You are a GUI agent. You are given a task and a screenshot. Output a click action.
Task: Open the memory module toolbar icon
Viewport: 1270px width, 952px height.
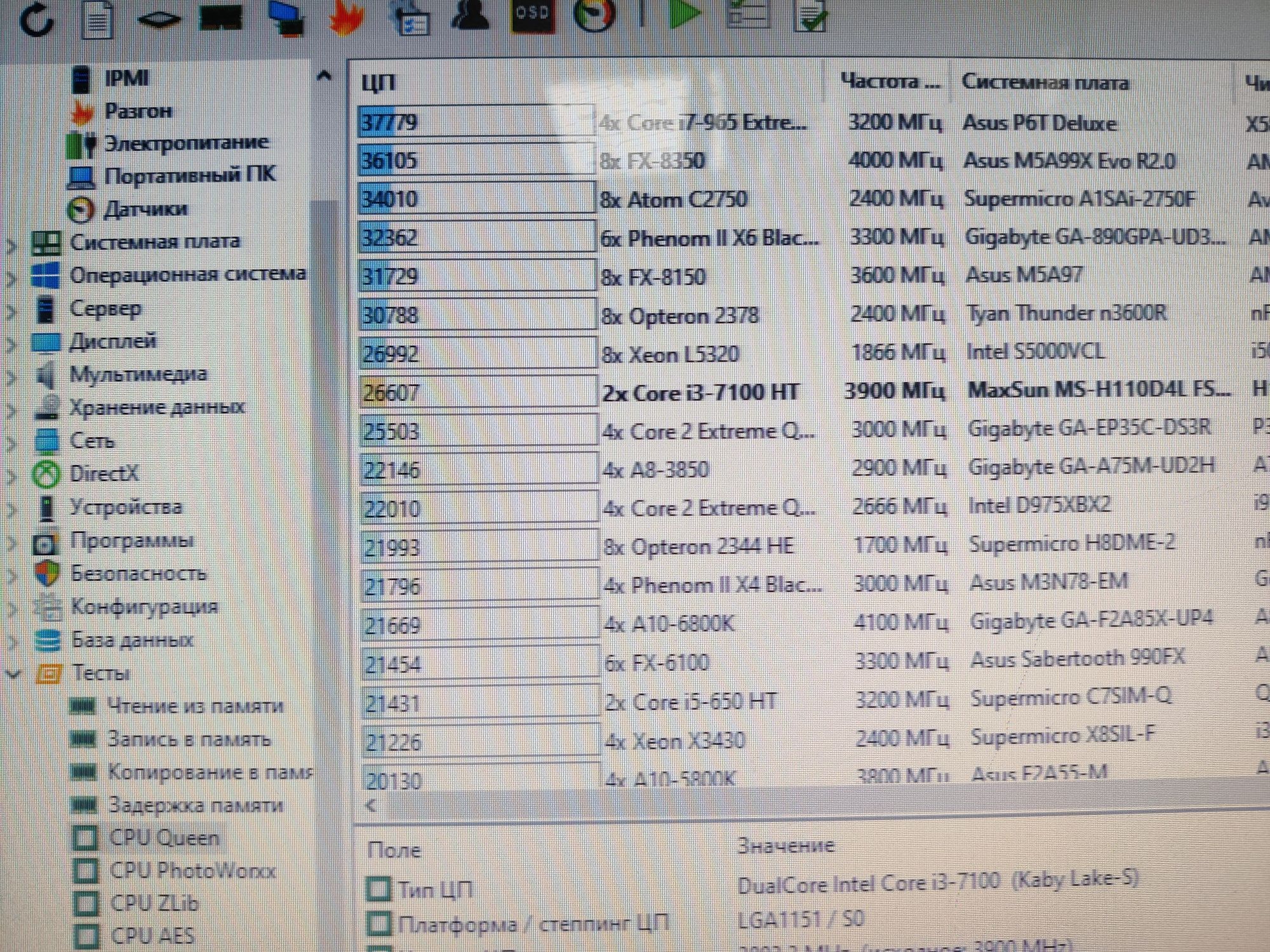220,18
